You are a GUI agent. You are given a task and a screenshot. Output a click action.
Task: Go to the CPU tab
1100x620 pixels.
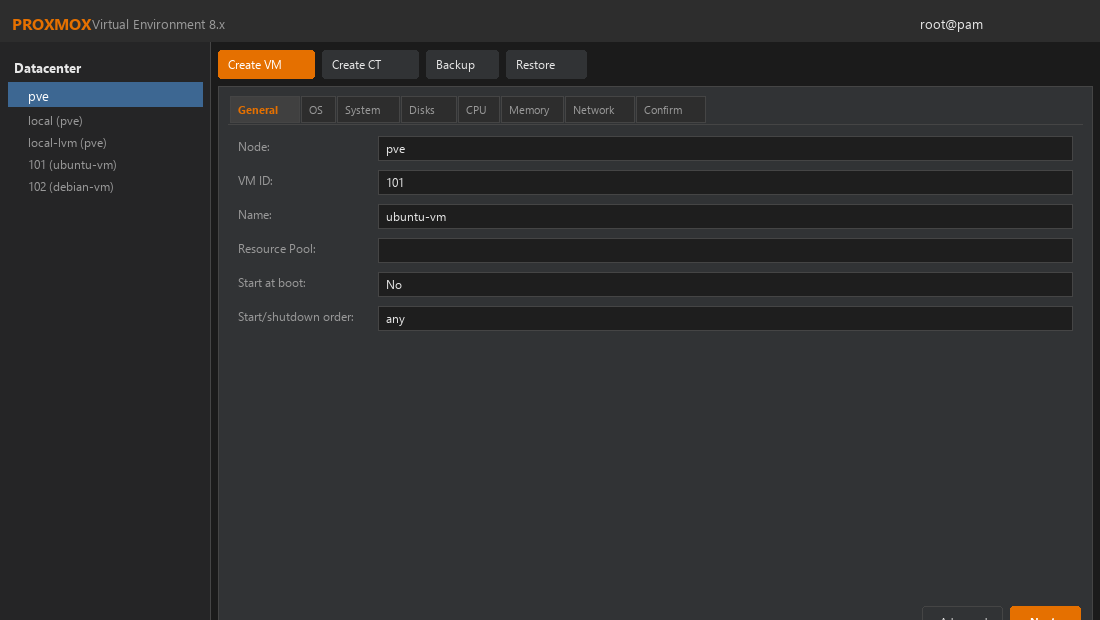(x=478, y=110)
